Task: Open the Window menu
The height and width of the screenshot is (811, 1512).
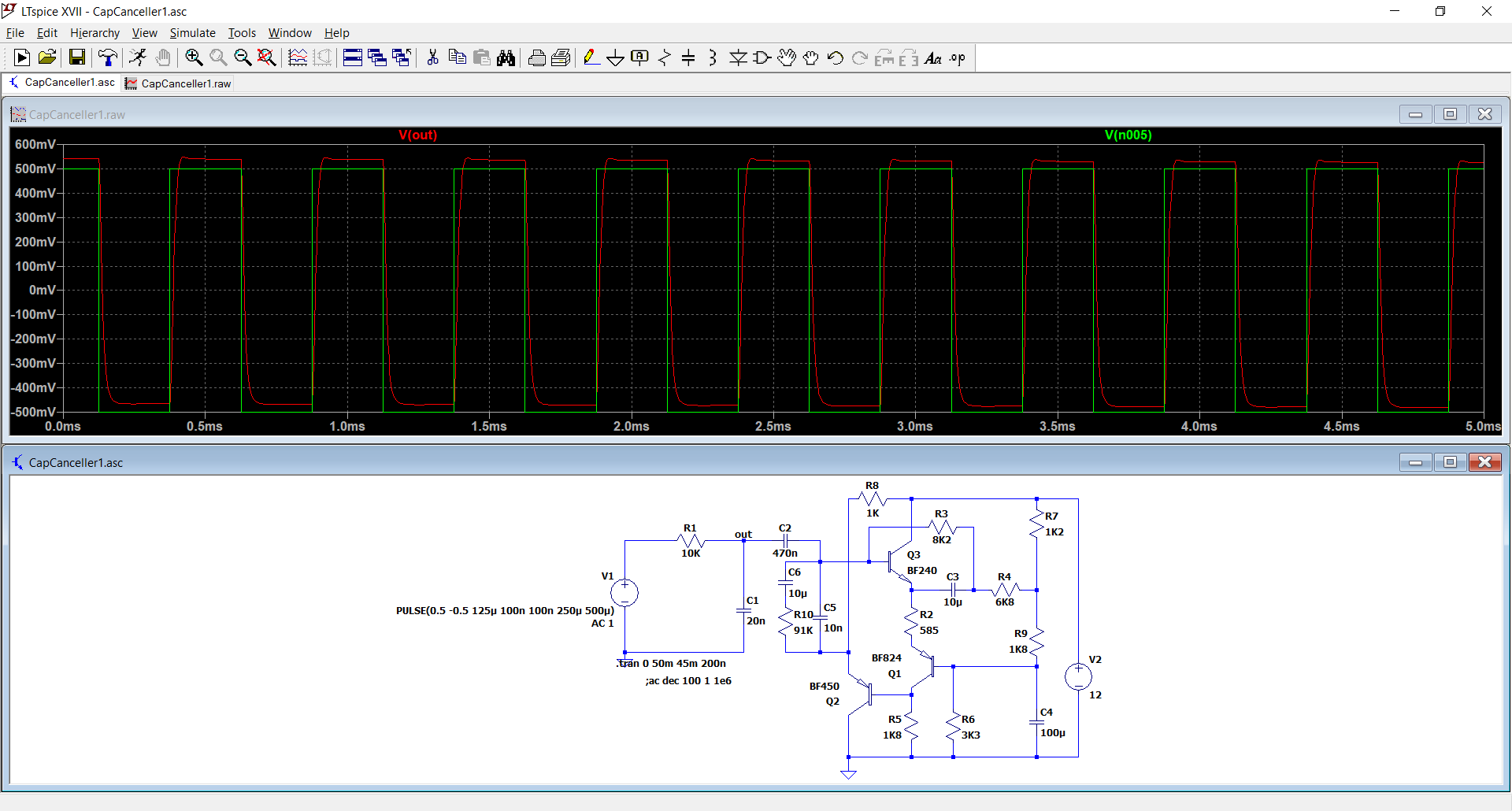Action: pos(290,33)
